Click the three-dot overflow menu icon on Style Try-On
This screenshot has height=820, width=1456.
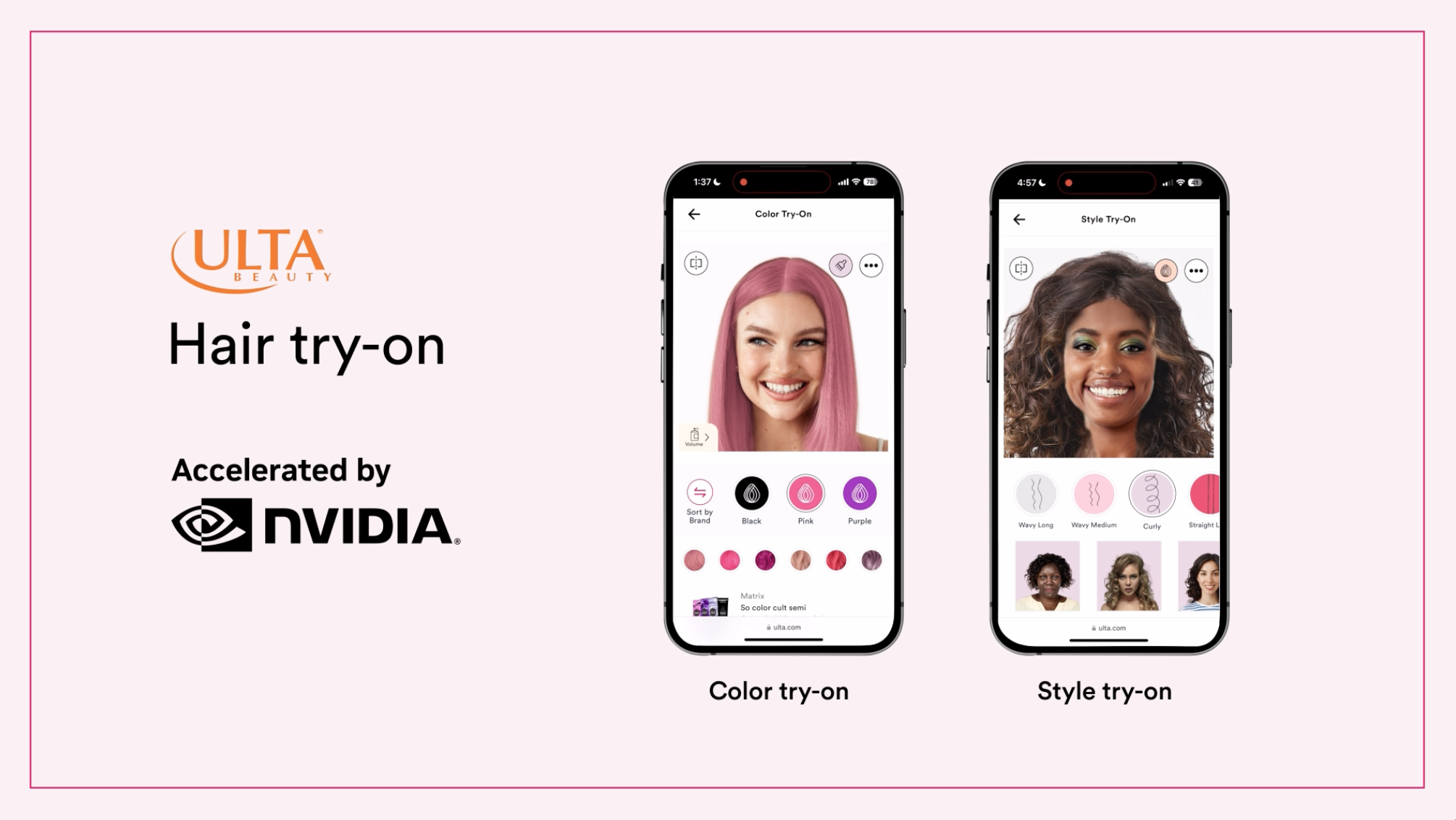pos(1197,271)
